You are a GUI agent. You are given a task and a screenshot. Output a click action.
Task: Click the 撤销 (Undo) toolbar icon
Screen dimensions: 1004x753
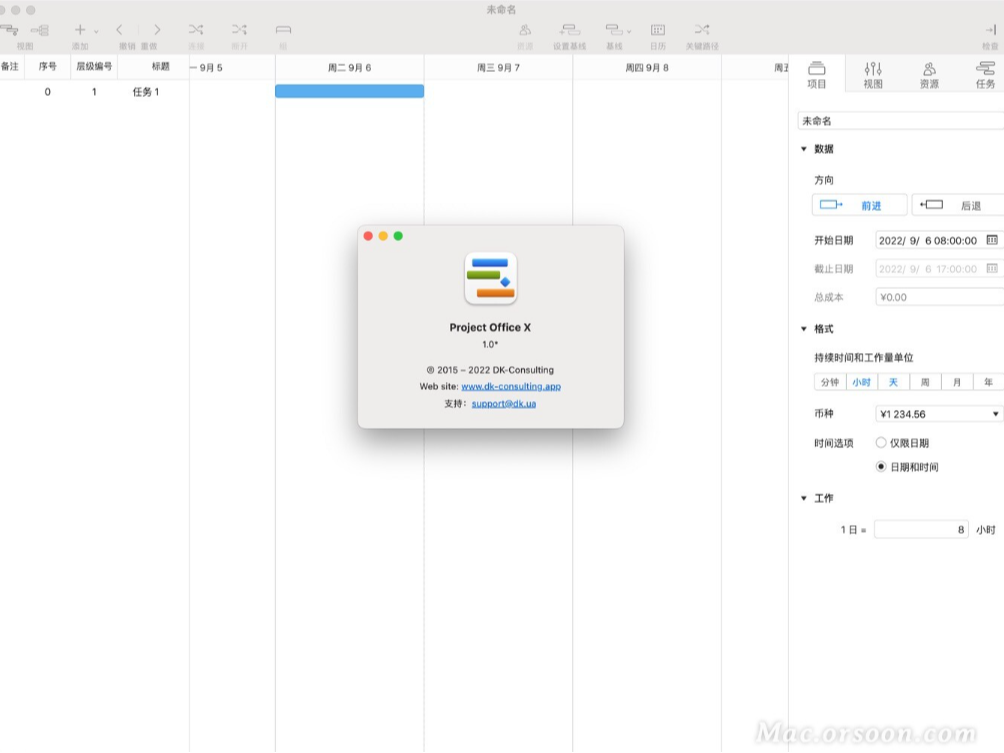coord(120,30)
